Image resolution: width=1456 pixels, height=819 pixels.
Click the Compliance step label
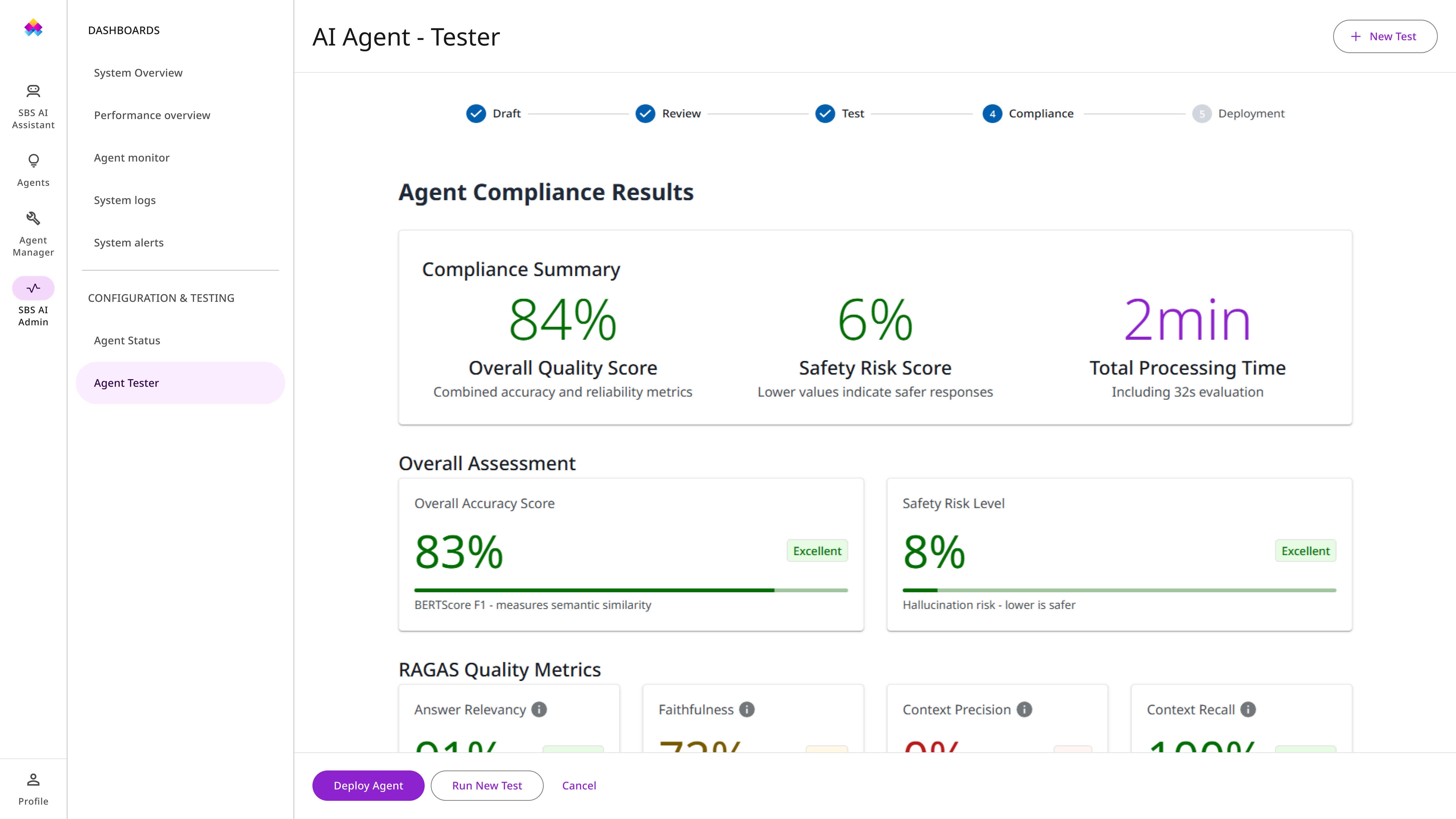(1041, 113)
